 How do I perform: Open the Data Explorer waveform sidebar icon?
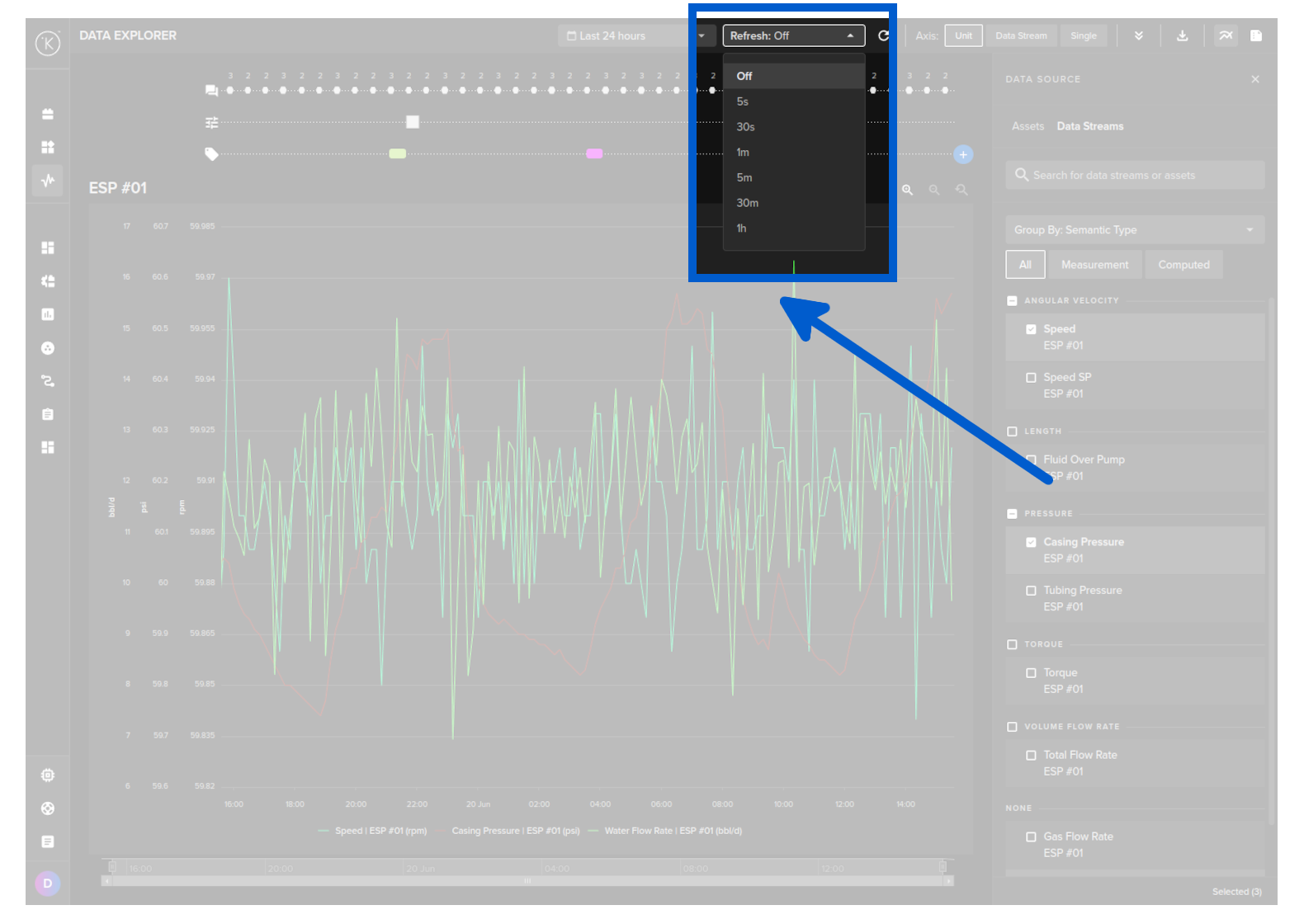(48, 180)
